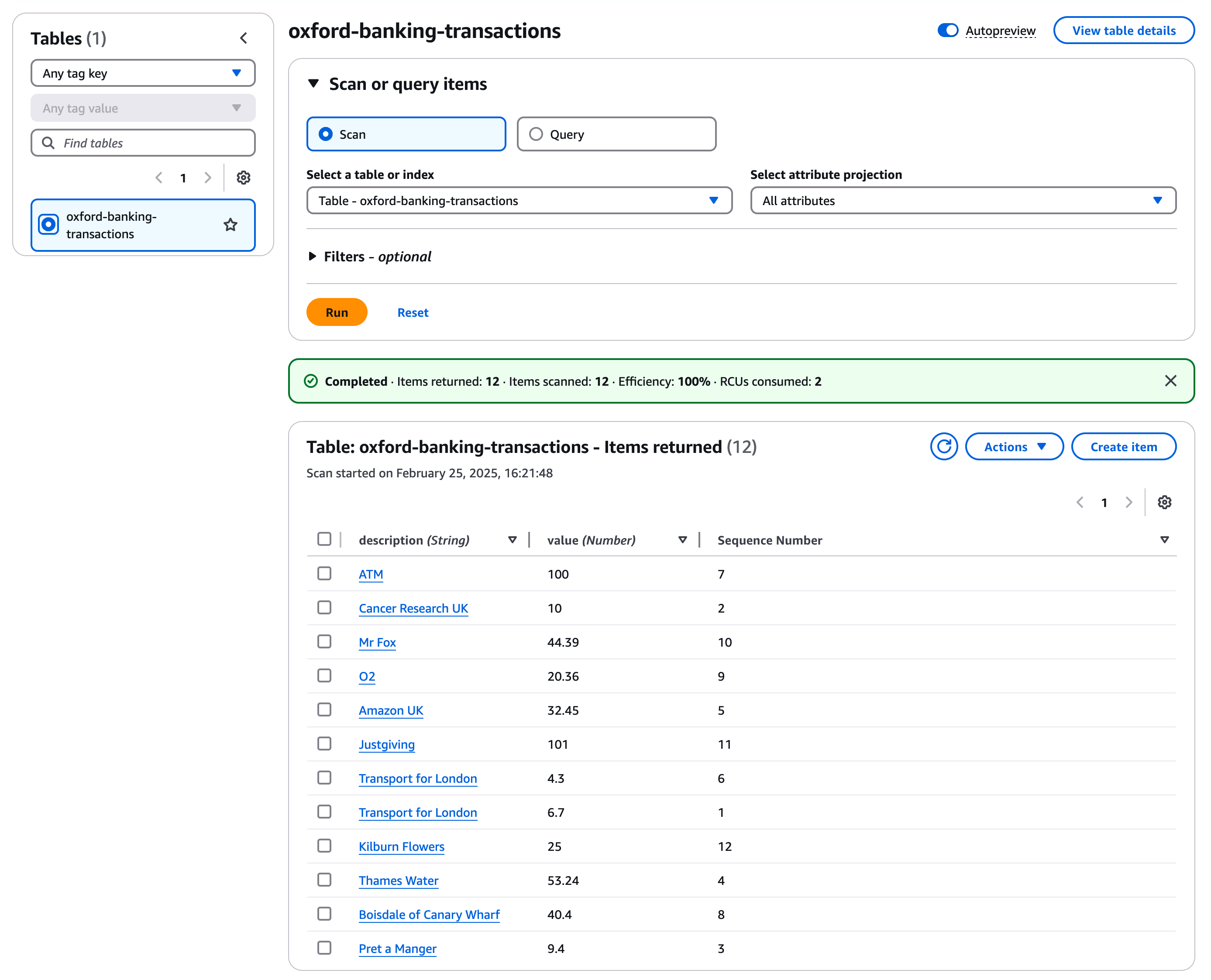Dismiss the Completed scan banner

(1170, 381)
